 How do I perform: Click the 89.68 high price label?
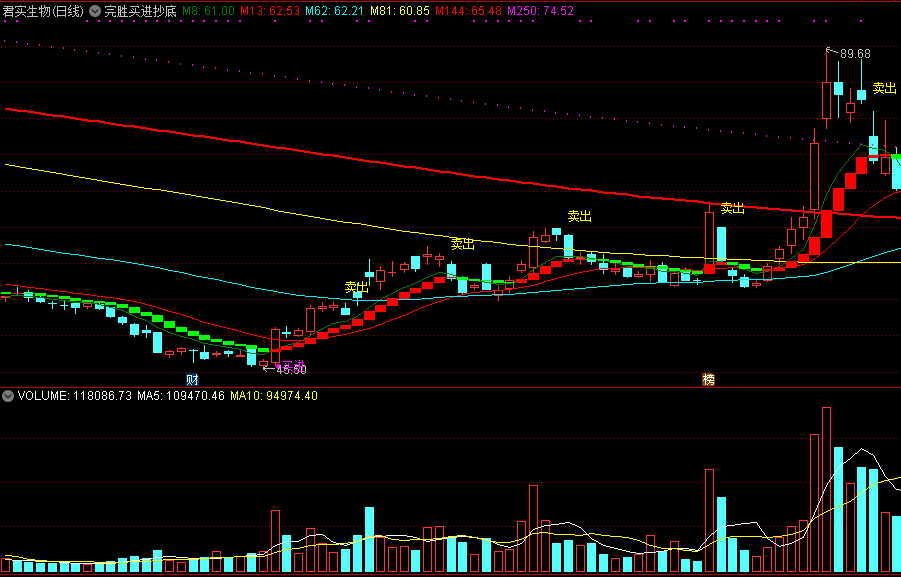(855, 54)
